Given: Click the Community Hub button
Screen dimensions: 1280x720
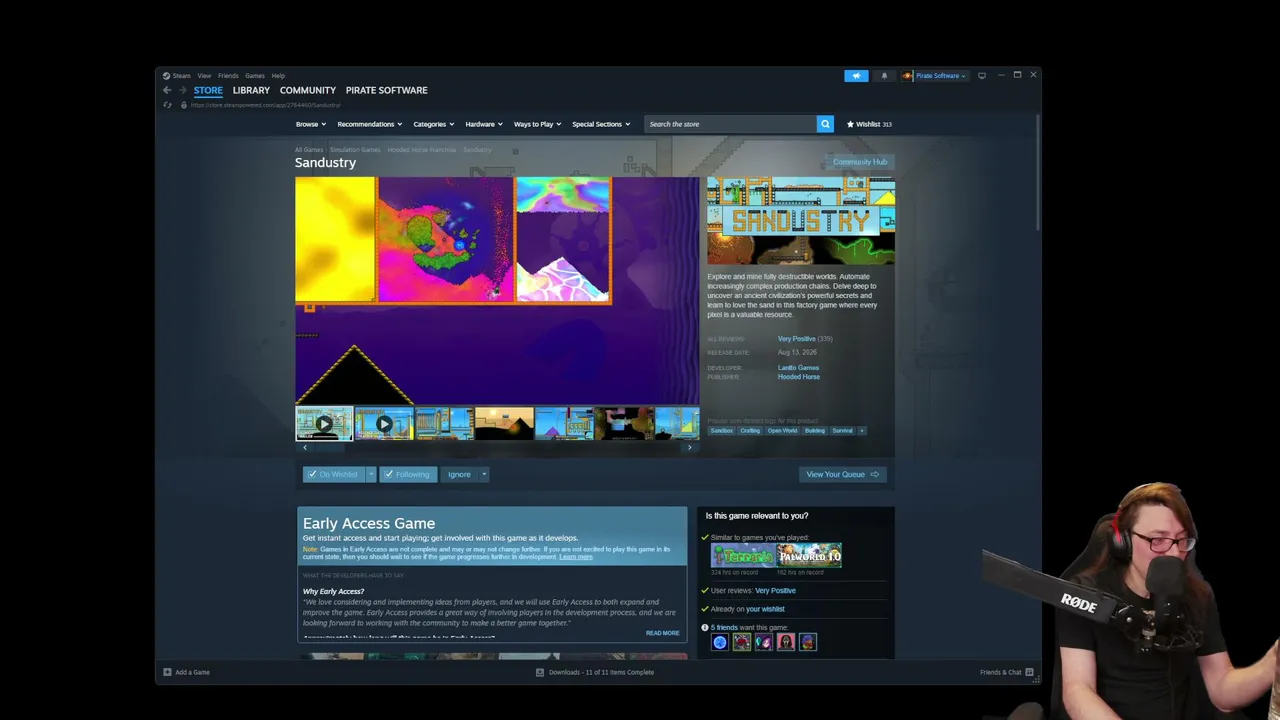Looking at the screenshot, I should [859, 162].
